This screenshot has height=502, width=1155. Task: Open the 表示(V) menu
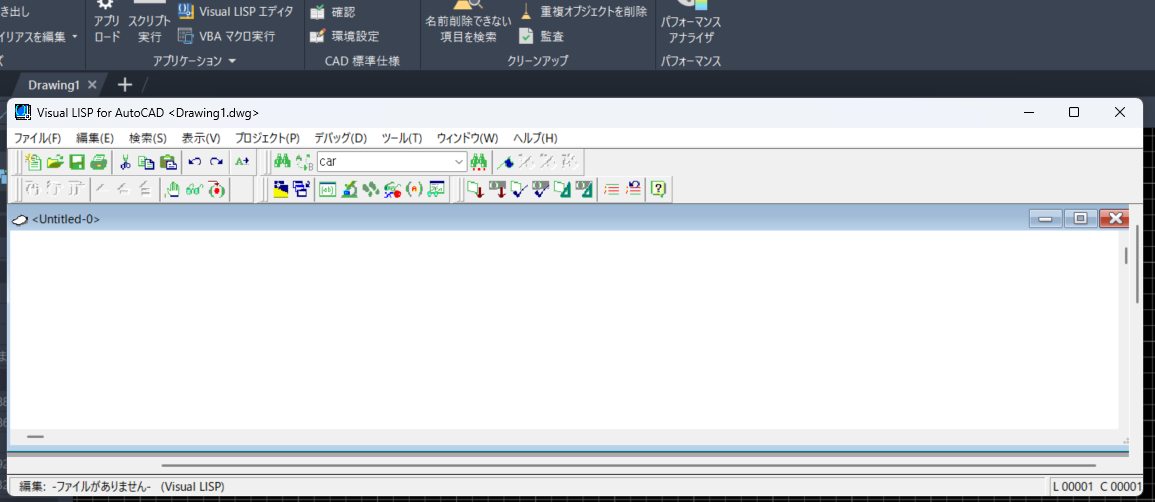[x=201, y=138]
